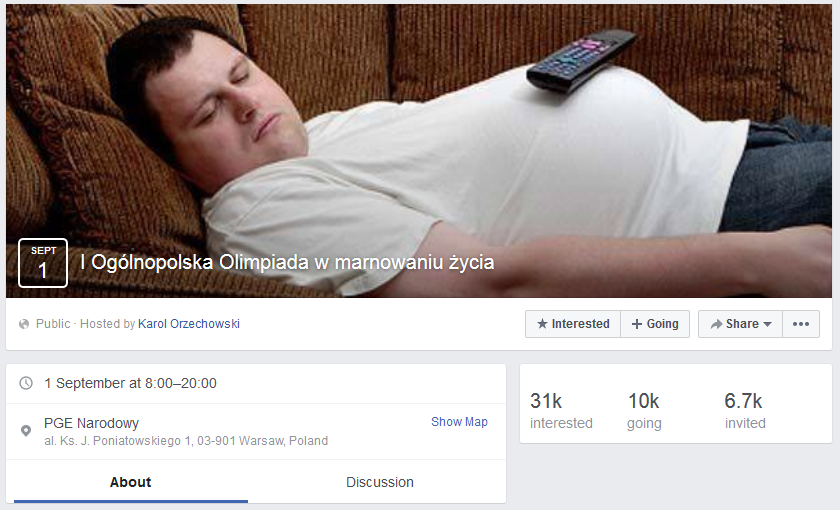Click the Show Map link
This screenshot has width=840, height=510.
coord(459,422)
